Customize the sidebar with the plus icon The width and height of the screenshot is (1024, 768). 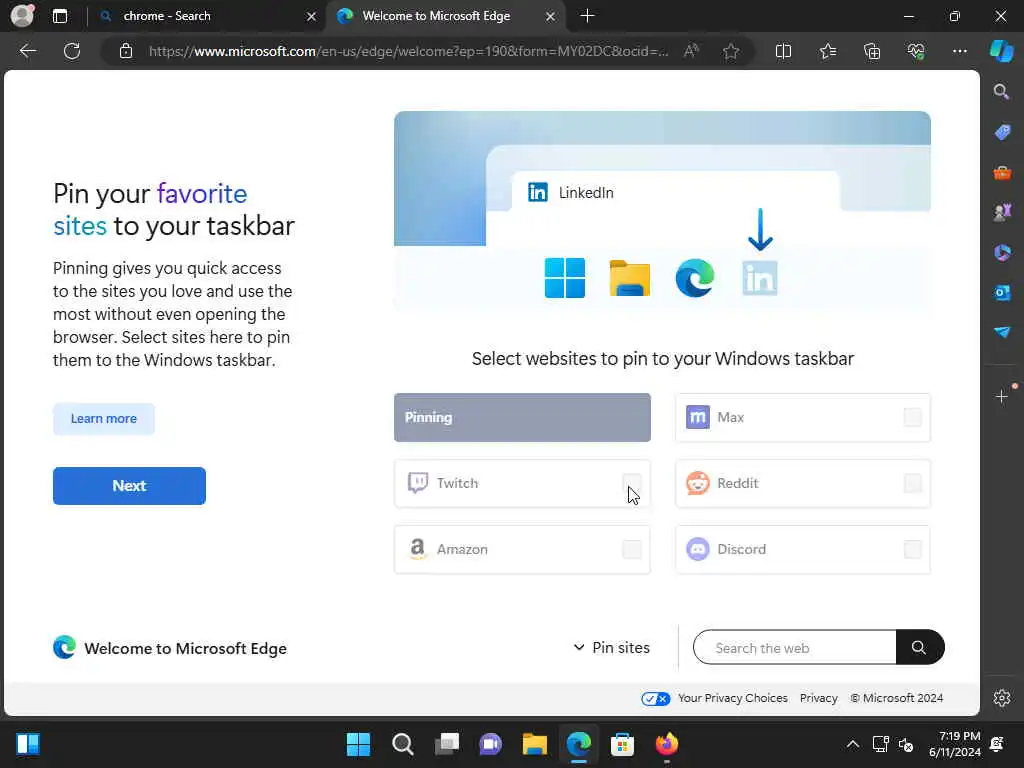tap(1002, 396)
